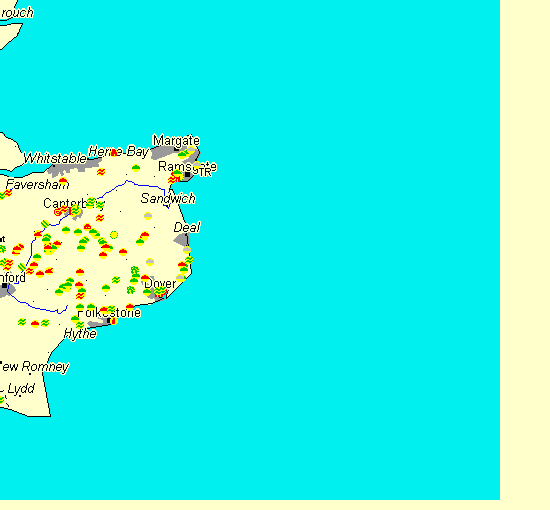Click the red striped marker at Folkestone harbour
The height and width of the screenshot is (510, 550).
114,321
